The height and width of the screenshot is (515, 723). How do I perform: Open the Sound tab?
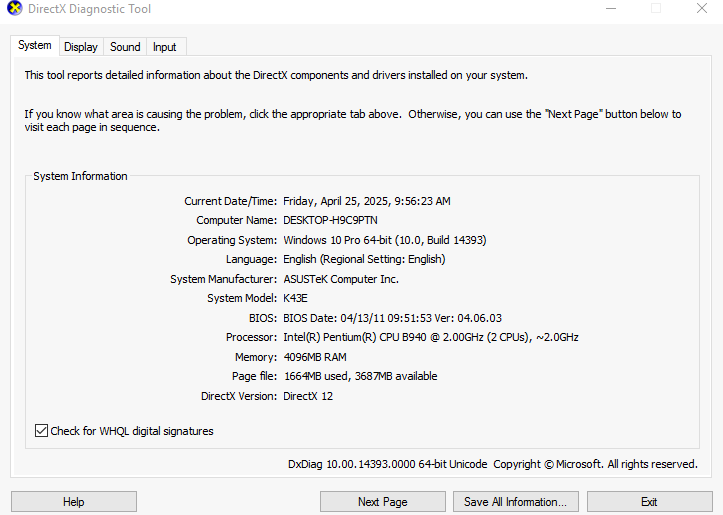(125, 47)
